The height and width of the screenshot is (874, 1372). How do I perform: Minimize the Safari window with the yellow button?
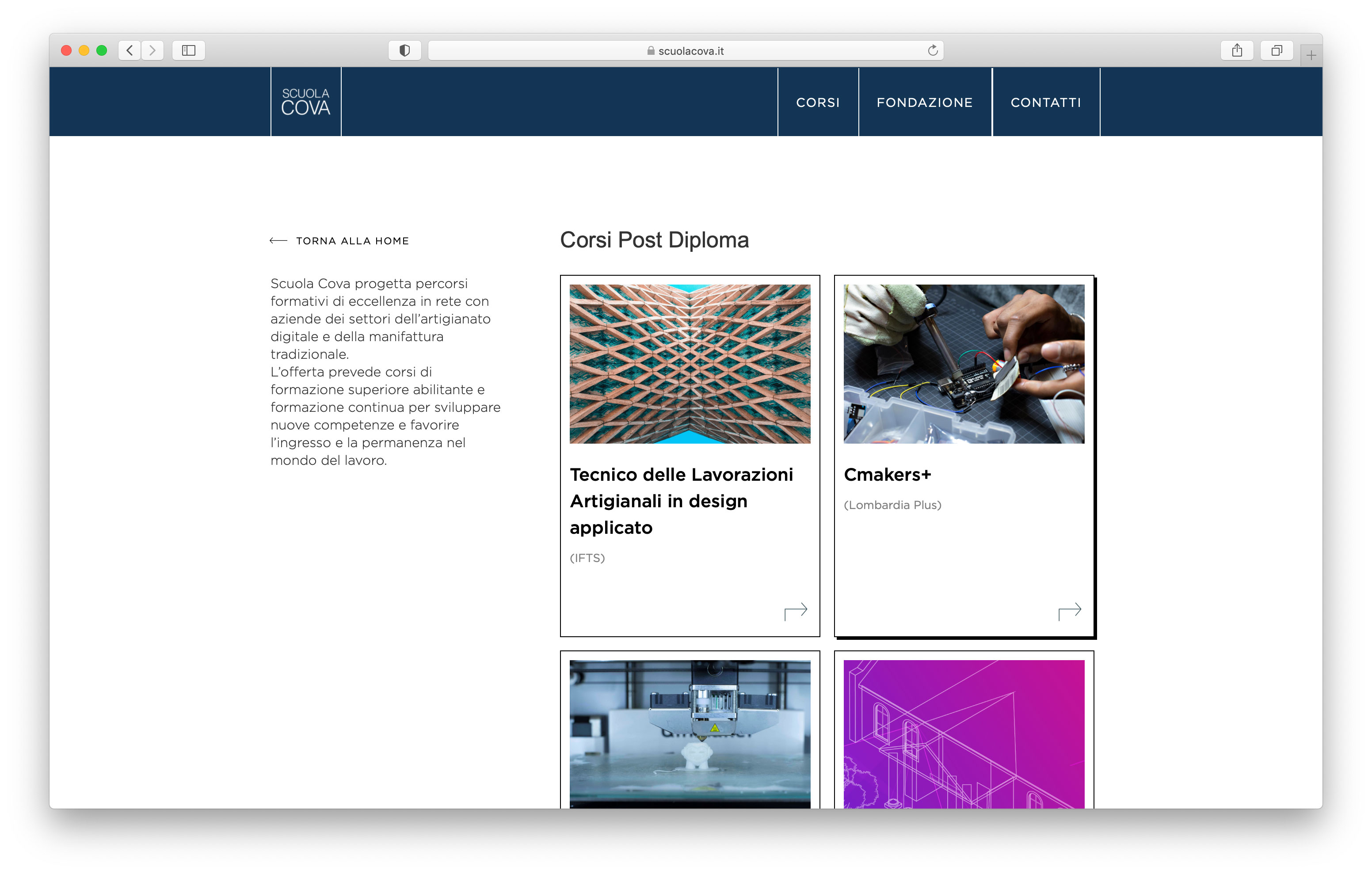coord(84,51)
